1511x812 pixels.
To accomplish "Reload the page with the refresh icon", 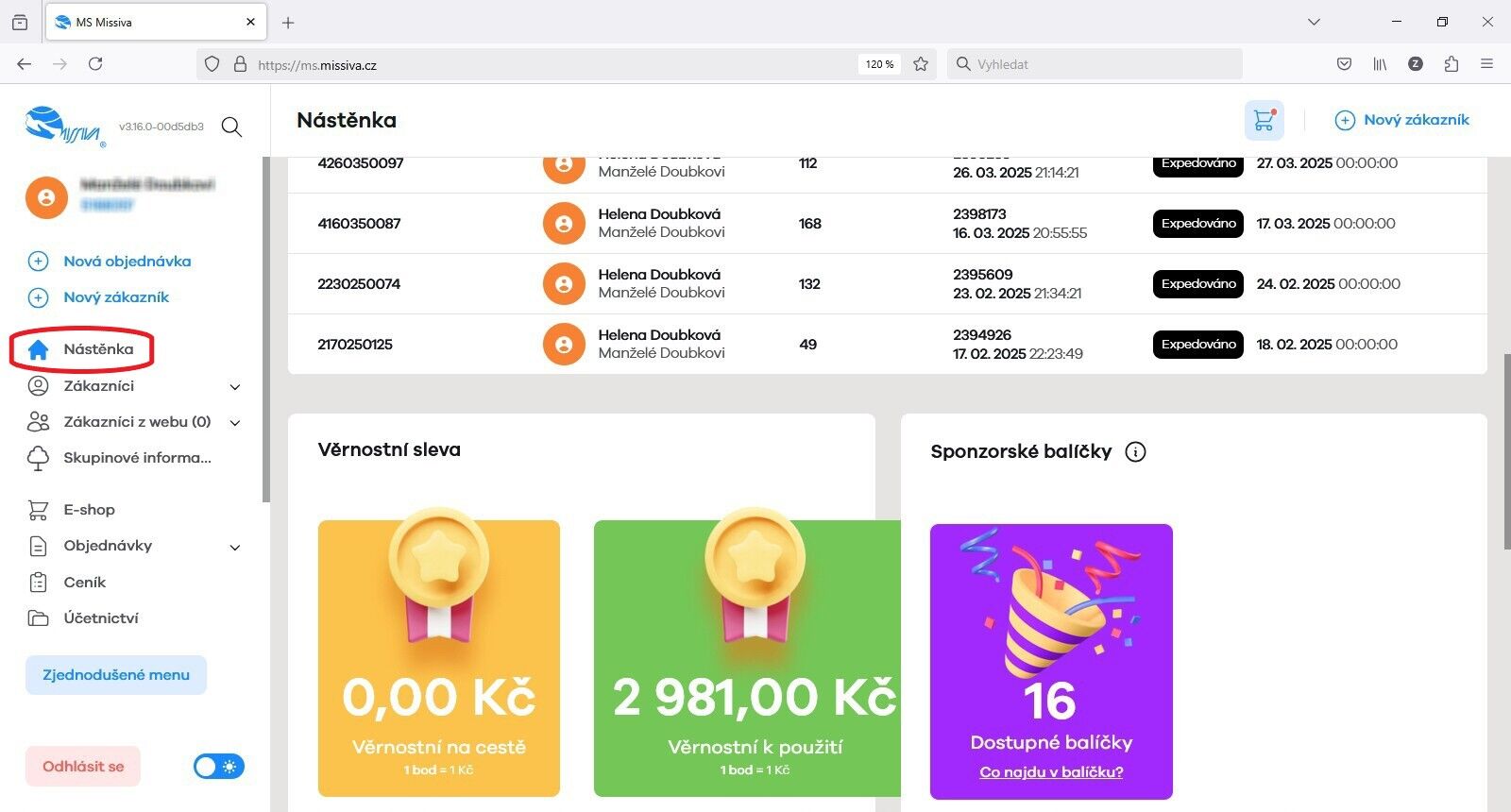I will [x=95, y=64].
